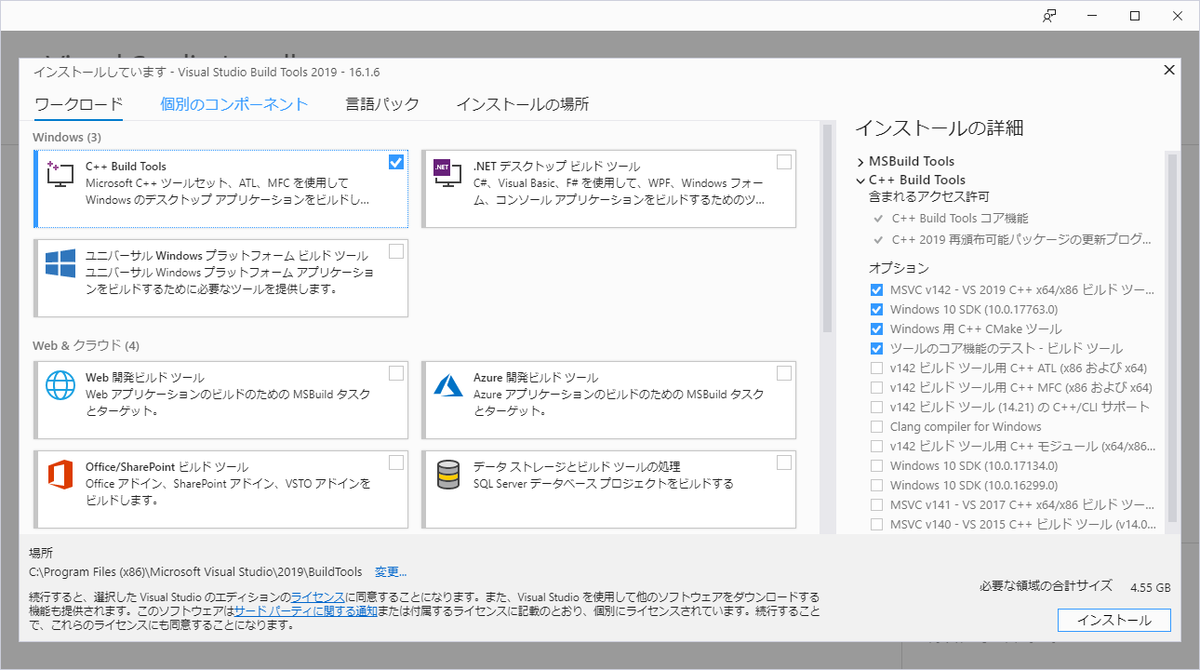
Task: Click the Windows (3) section header
Action: click(x=67, y=137)
